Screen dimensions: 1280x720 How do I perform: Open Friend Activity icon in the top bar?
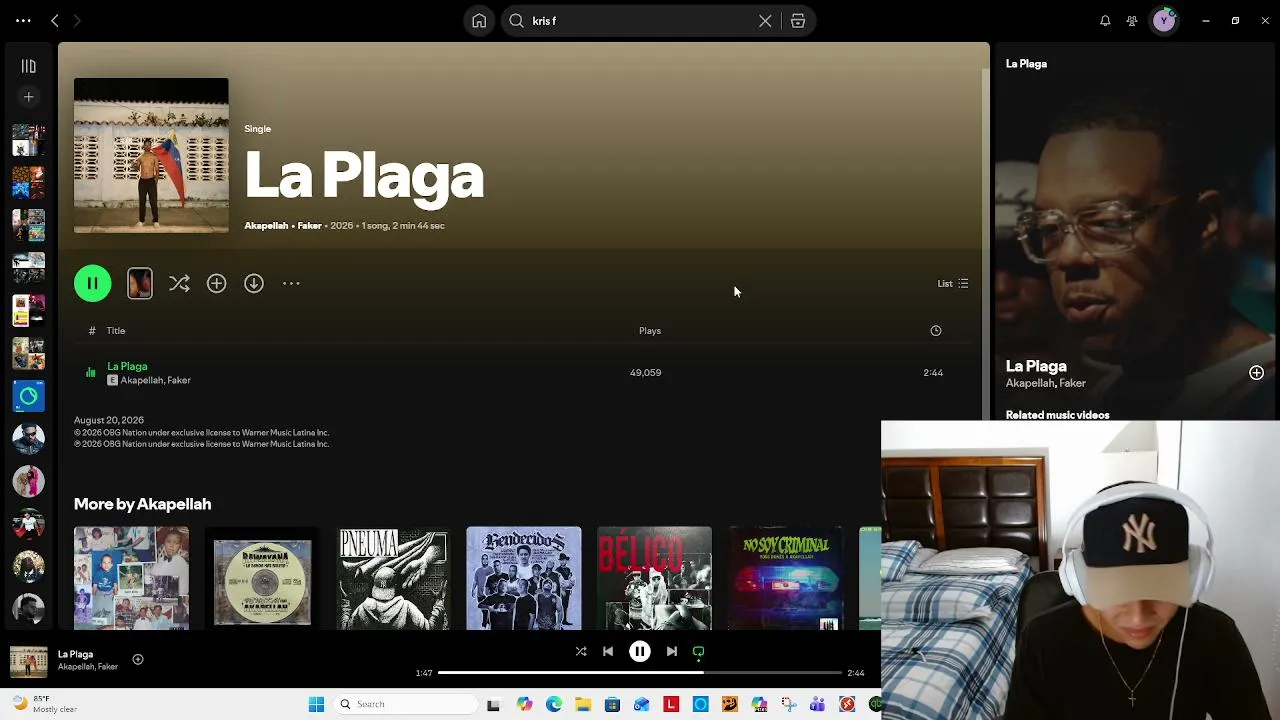[1132, 21]
